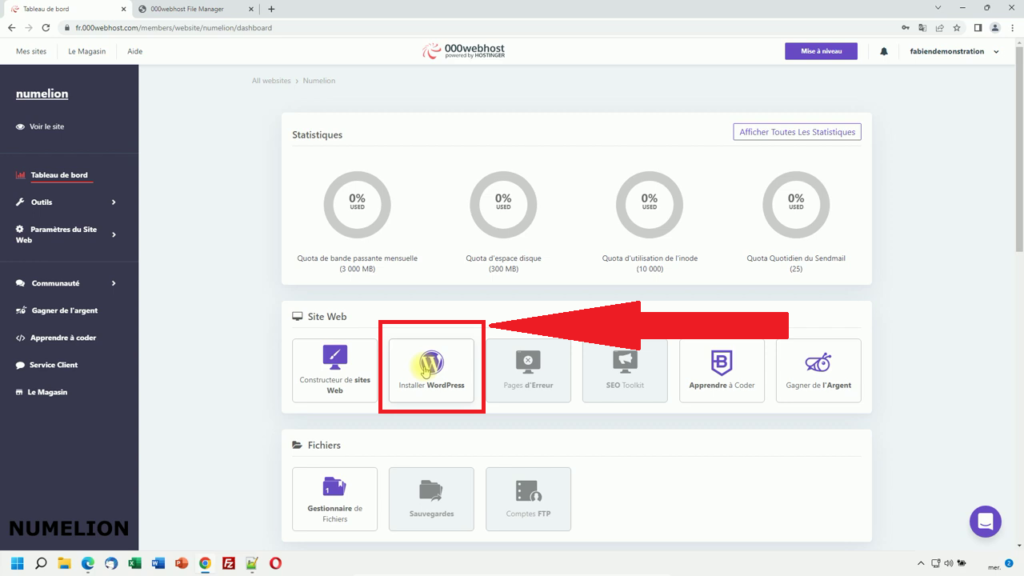Screen dimensions: 1024x576
Task: Click Afficher Toutes Les Statistiques button
Action: click(797, 132)
